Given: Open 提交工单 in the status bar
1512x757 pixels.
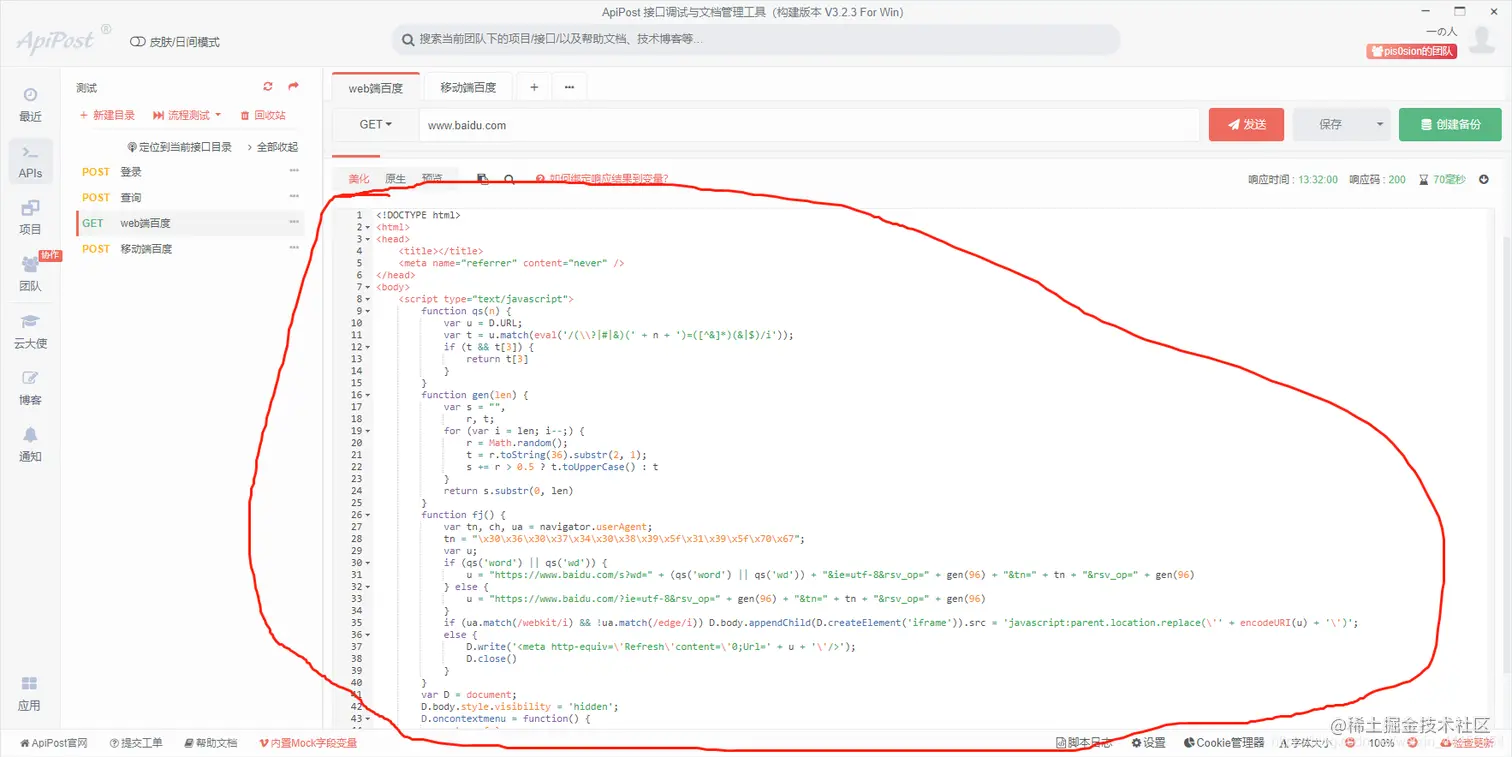Looking at the screenshot, I should pyautogui.click(x=136, y=743).
